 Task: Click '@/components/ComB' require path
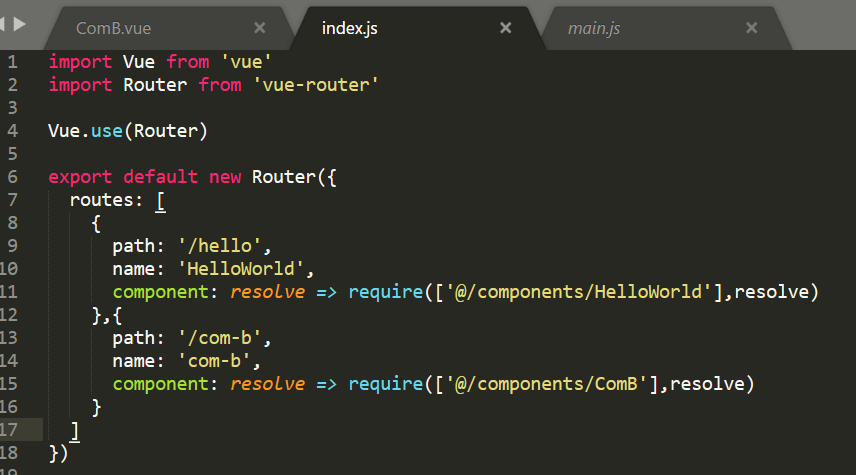[546, 384]
